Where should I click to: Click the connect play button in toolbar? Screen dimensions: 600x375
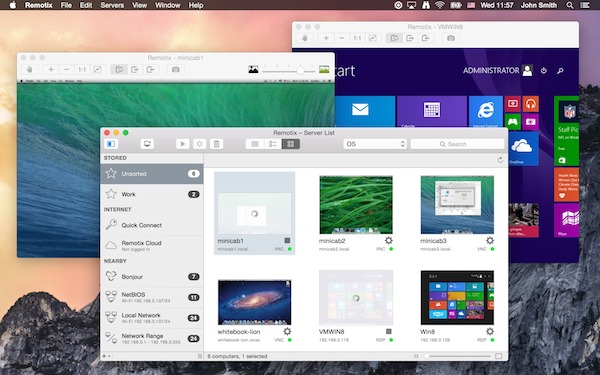[183, 144]
